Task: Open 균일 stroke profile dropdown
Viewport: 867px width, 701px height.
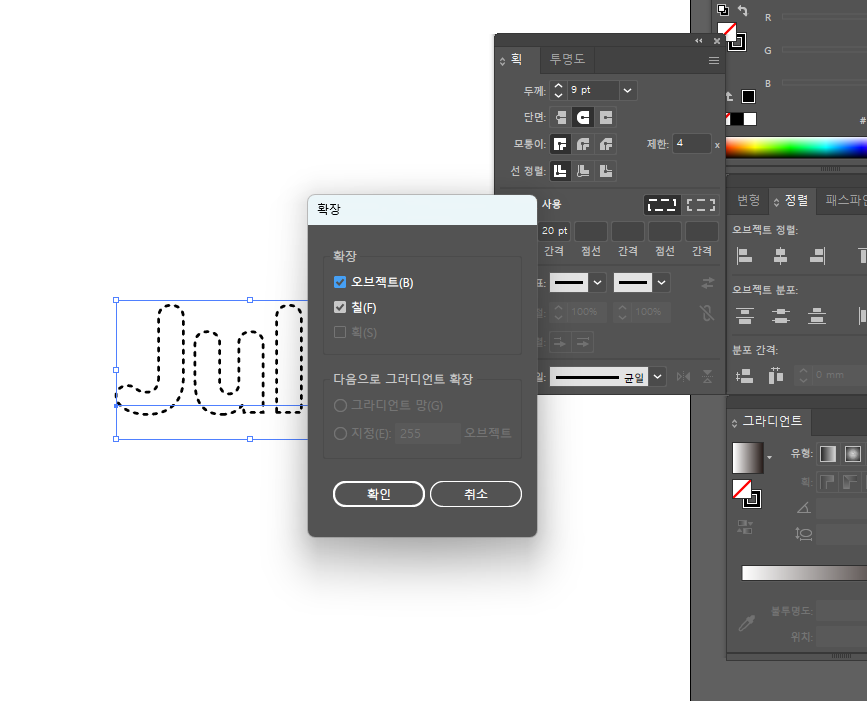Action: point(657,377)
